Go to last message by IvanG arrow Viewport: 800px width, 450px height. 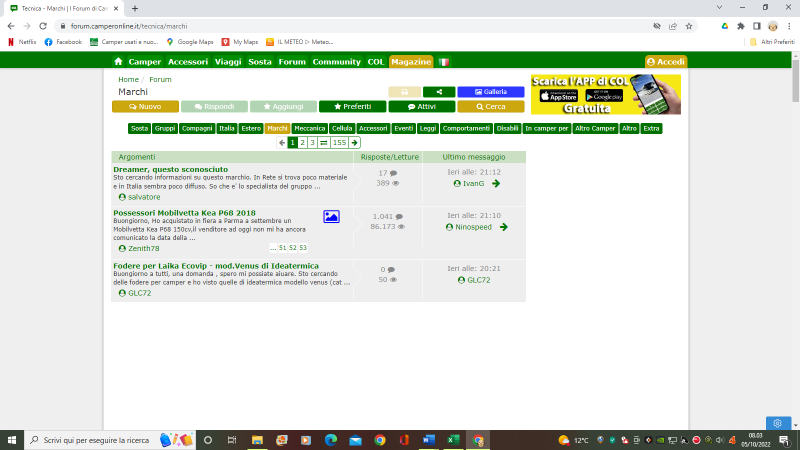496,184
